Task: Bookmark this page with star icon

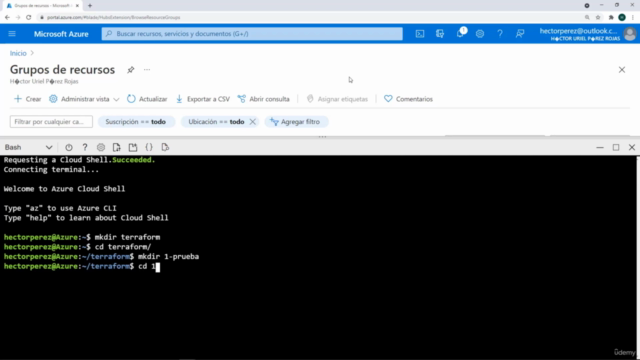Action: (x=598, y=17)
